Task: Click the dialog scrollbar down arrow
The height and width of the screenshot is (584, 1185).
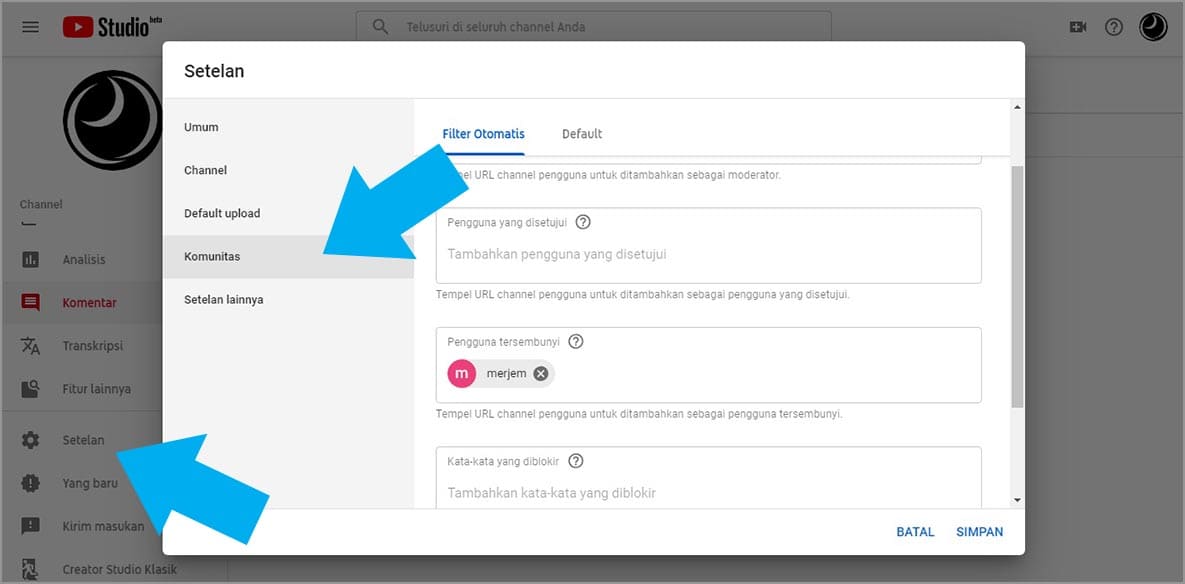Action: [1017, 499]
